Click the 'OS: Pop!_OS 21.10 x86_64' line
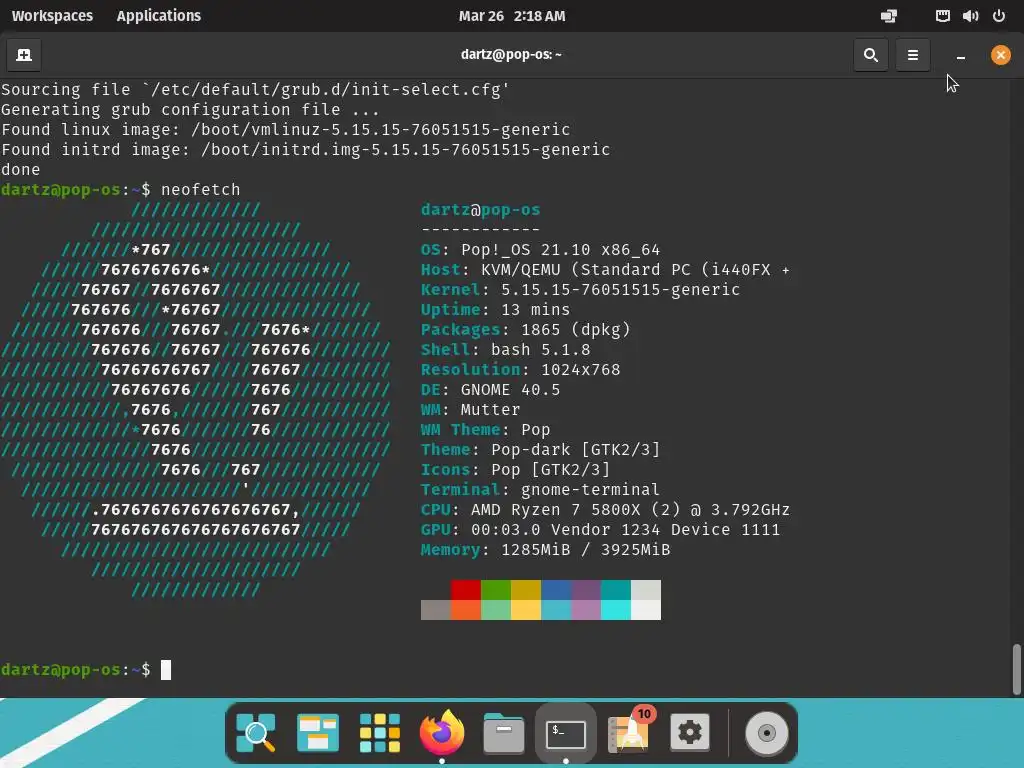Viewport: 1024px width, 768px height. tap(540, 249)
